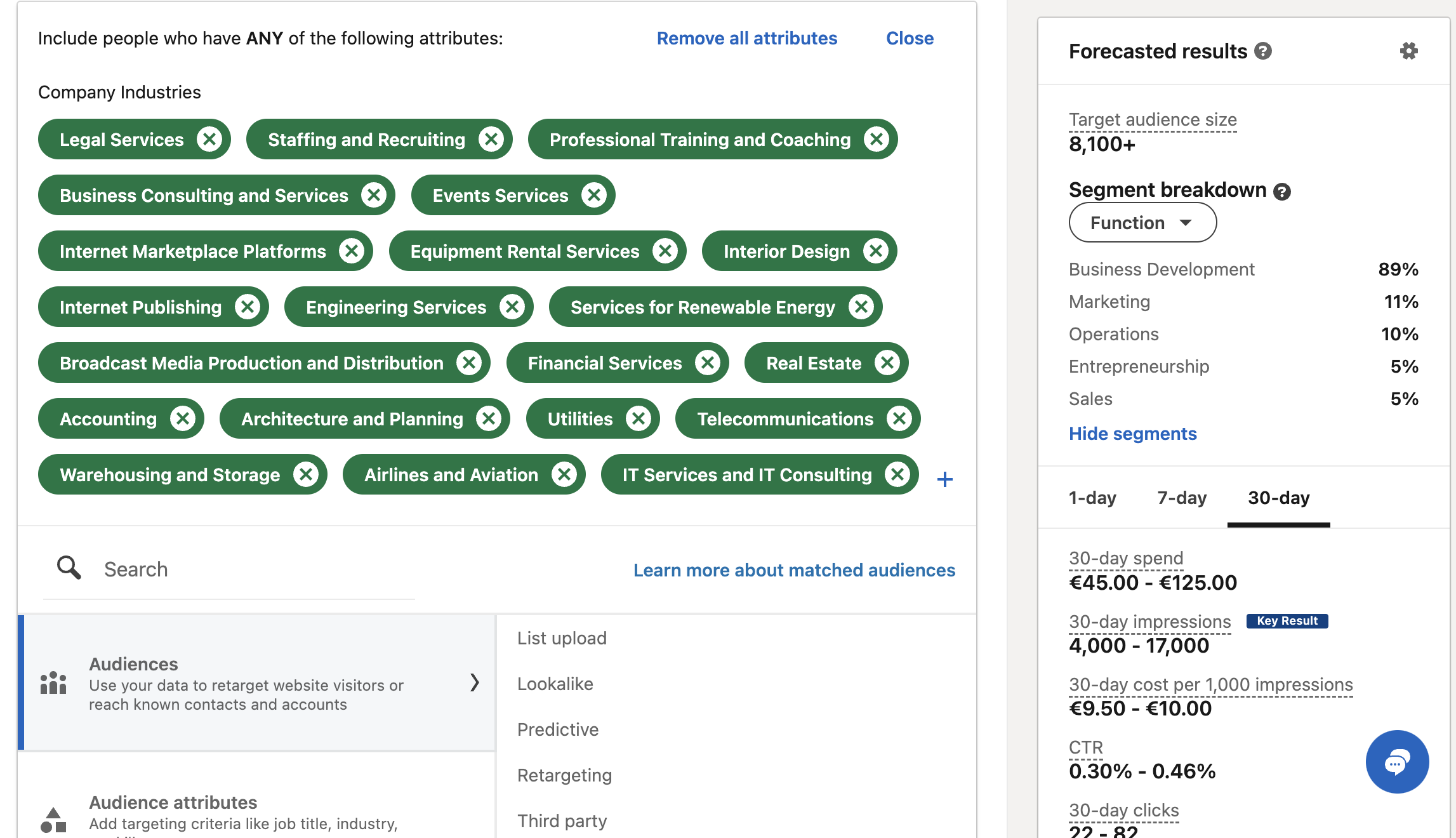The width and height of the screenshot is (1456, 838).
Task: Switch to the 7-day forecast tab
Action: [1181, 498]
